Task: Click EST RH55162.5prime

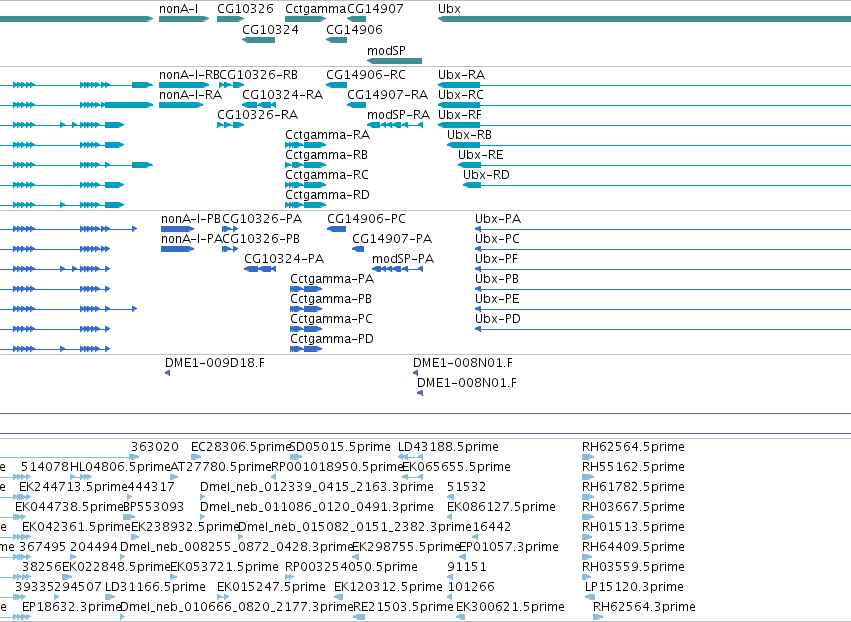Action: [x=633, y=467]
